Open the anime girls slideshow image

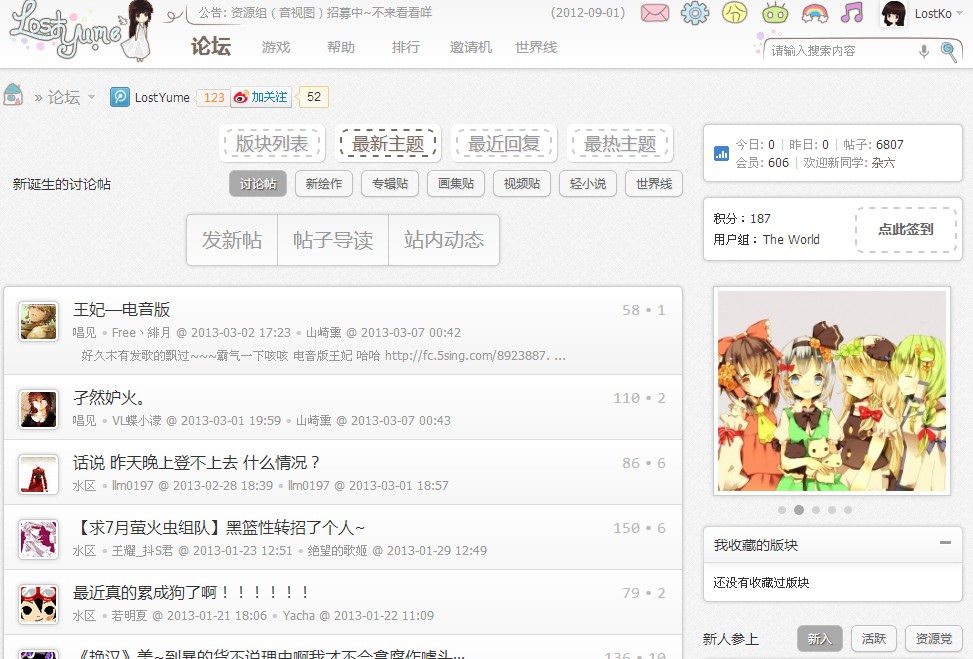coord(832,391)
